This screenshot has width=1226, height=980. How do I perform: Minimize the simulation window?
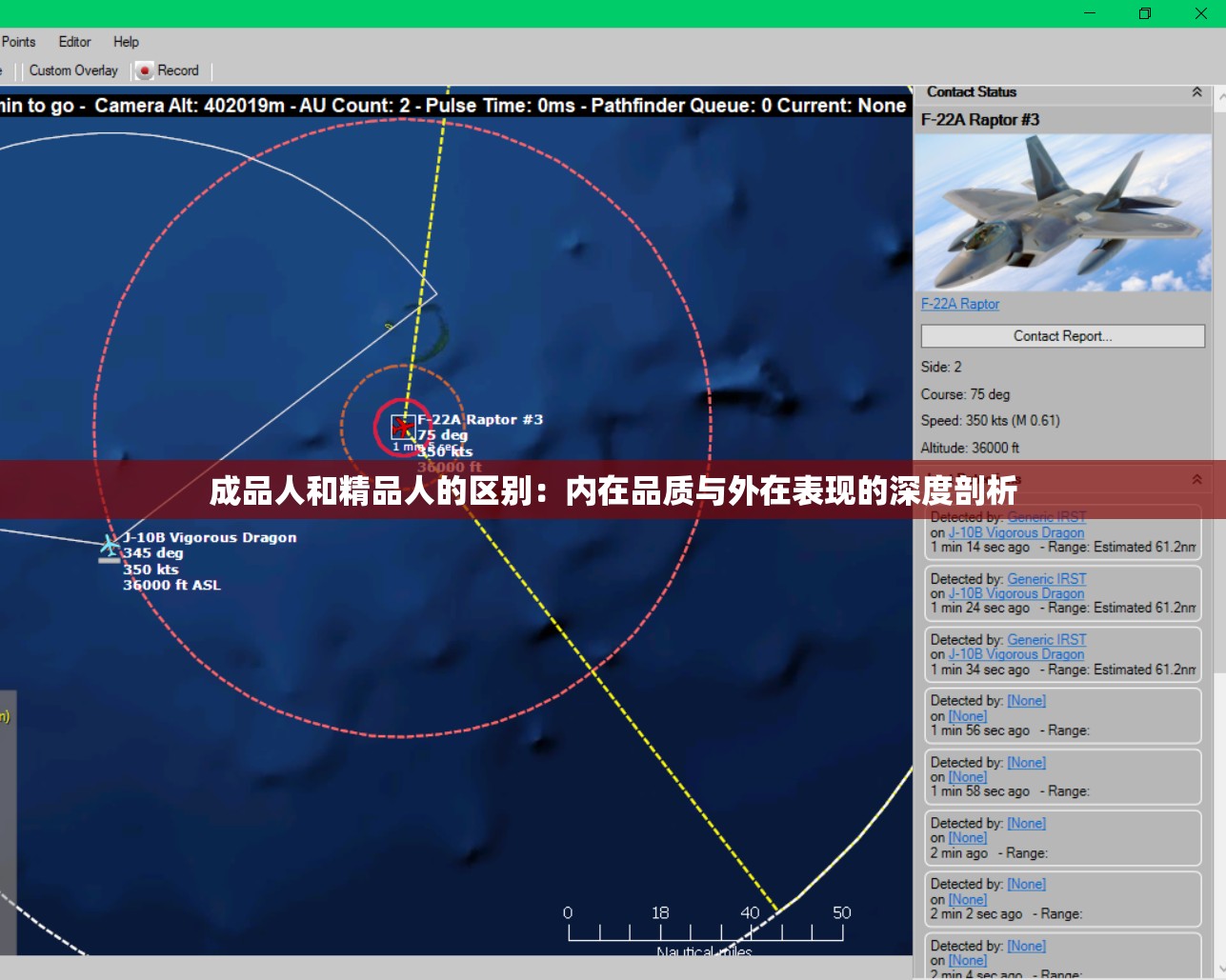[1090, 13]
